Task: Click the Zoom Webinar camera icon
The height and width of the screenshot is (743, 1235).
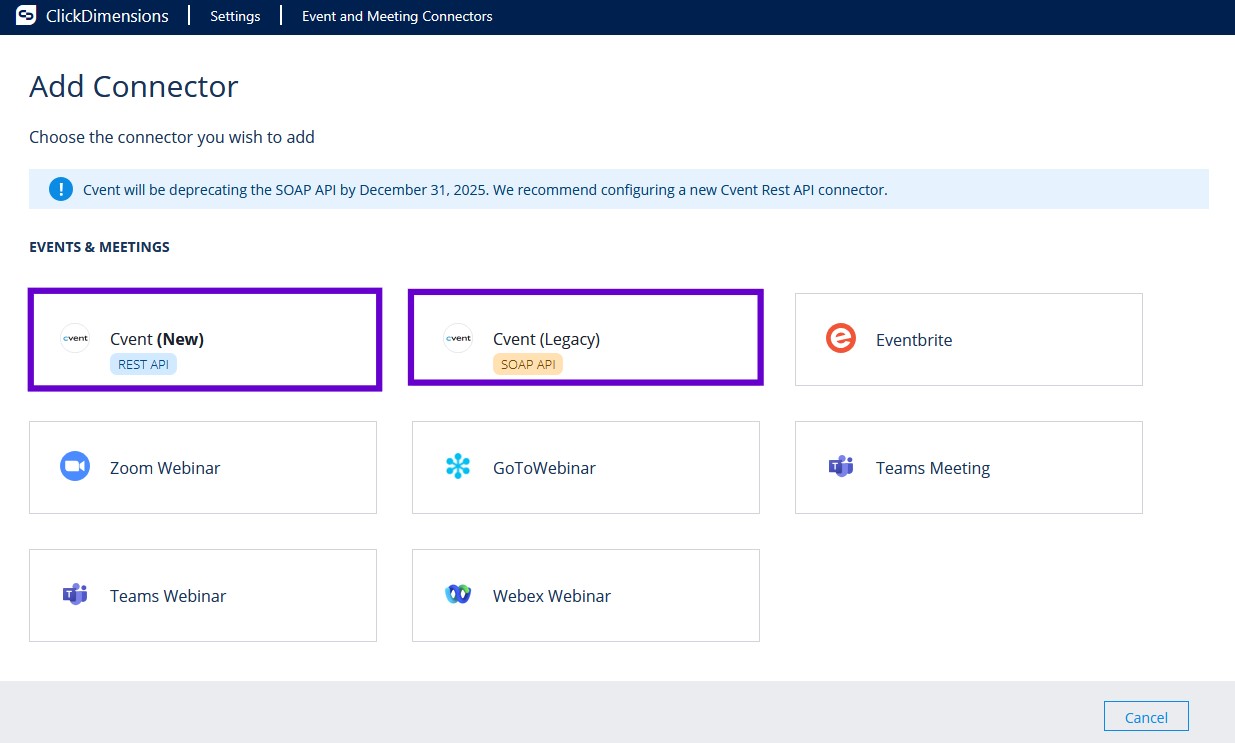Action: pos(75,467)
